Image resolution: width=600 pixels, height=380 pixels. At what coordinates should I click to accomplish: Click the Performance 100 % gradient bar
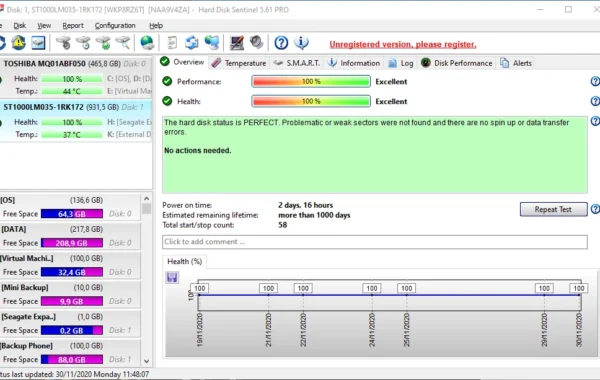(x=311, y=81)
